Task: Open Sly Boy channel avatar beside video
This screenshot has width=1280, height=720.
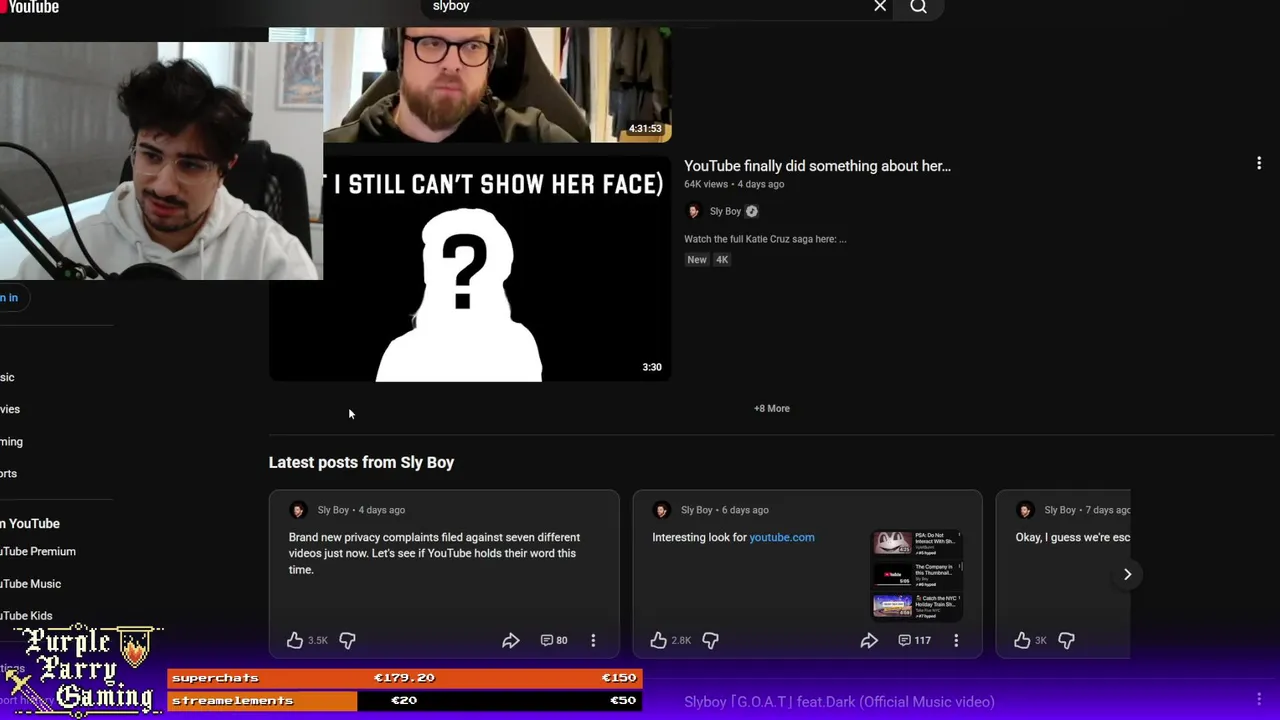Action: pyautogui.click(x=693, y=211)
